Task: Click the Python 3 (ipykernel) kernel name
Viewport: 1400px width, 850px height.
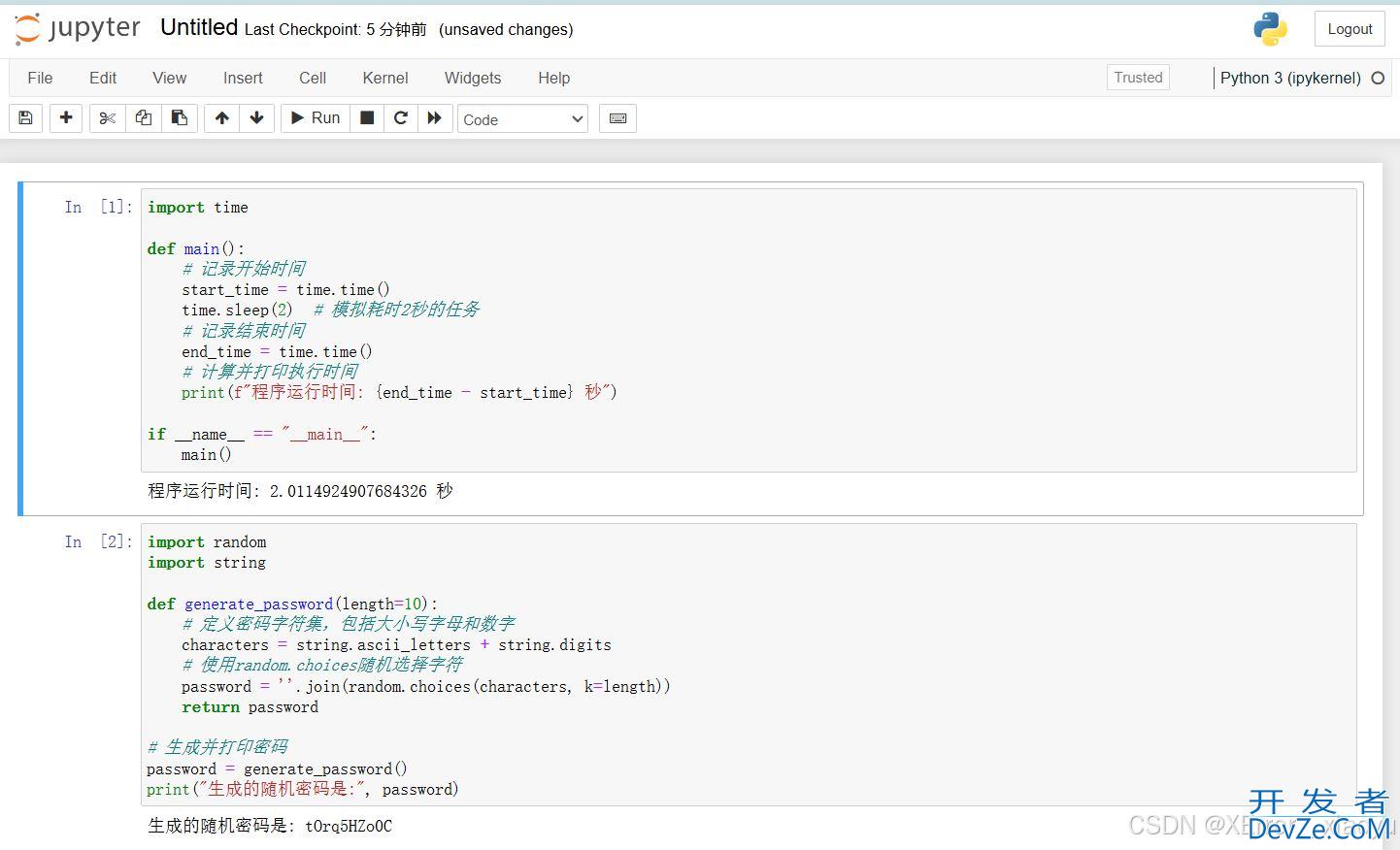Action: pyautogui.click(x=1290, y=78)
